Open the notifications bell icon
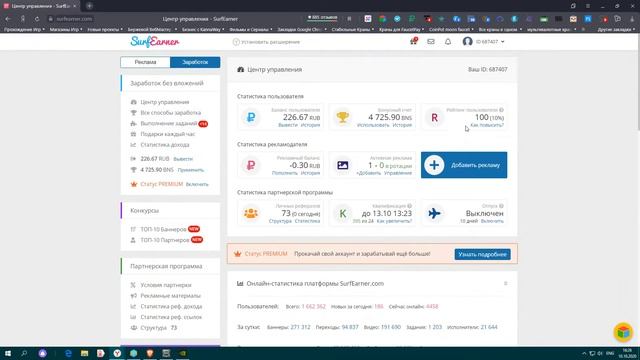Screen dimensions: 640x360 click(x=448, y=42)
